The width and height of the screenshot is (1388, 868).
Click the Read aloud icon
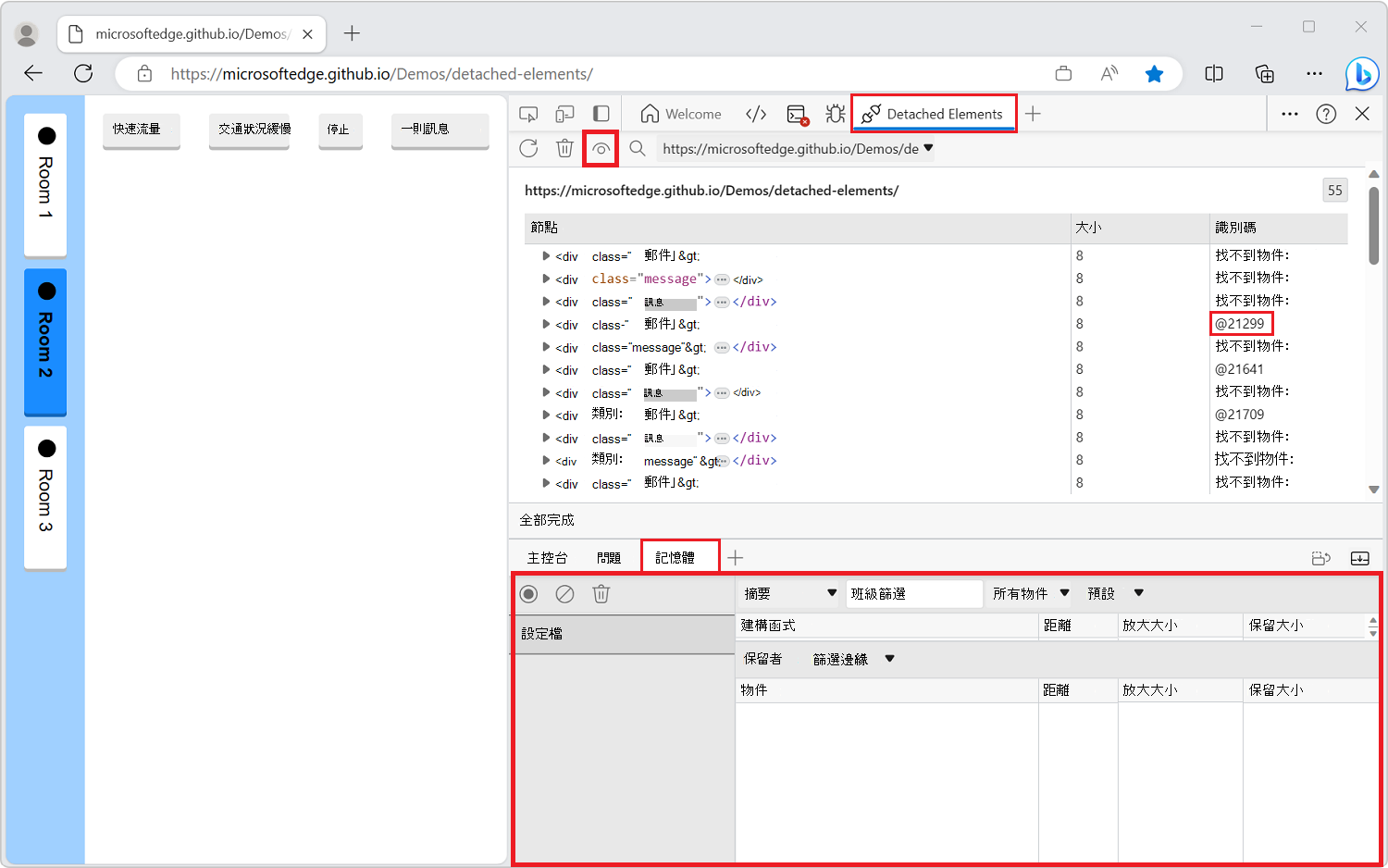tap(1109, 73)
